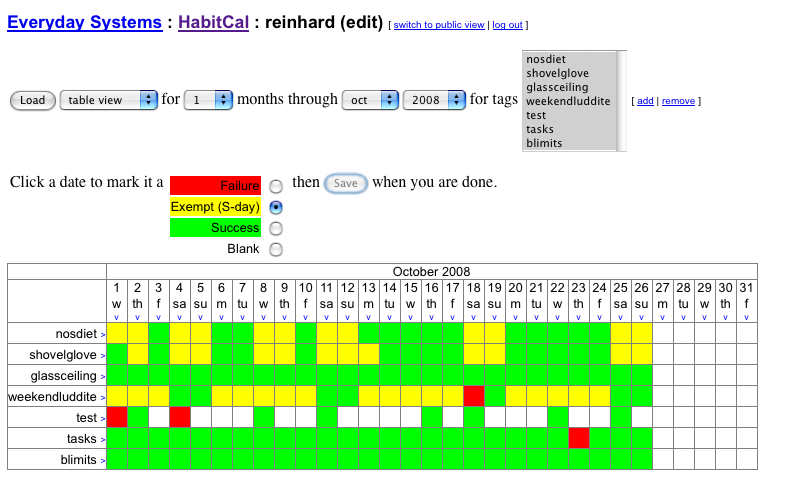Click the small v under day 1

pyautogui.click(x=117, y=317)
